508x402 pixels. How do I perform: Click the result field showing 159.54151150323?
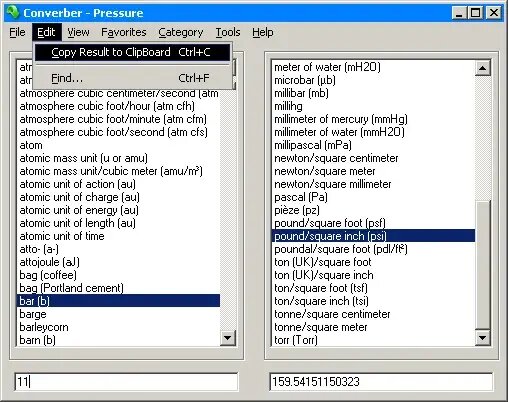(381, 382)
